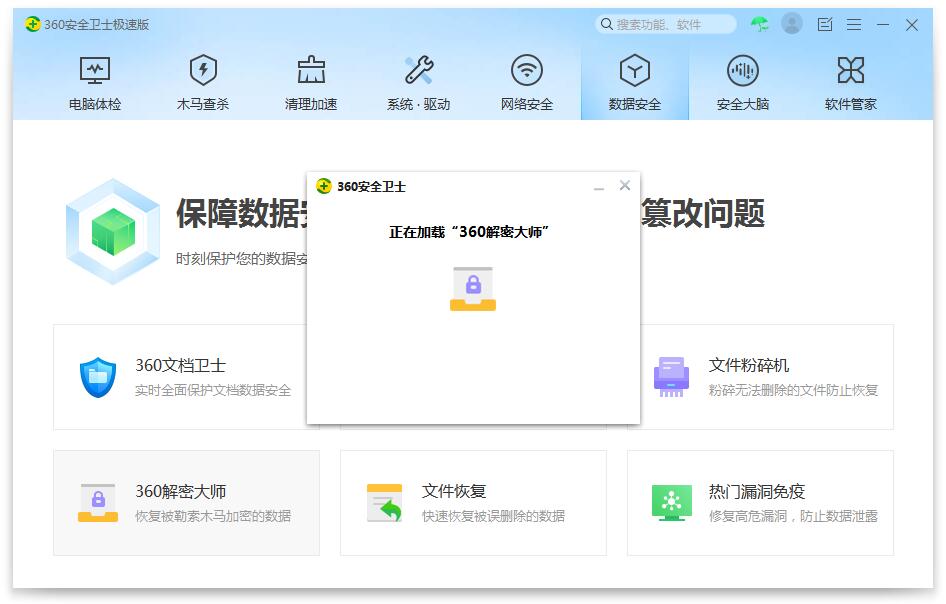The width and height of the screenshot is (946, 604).
Task: Click 实时全面保护文档数据安全 description text
Action: point(213,390)
